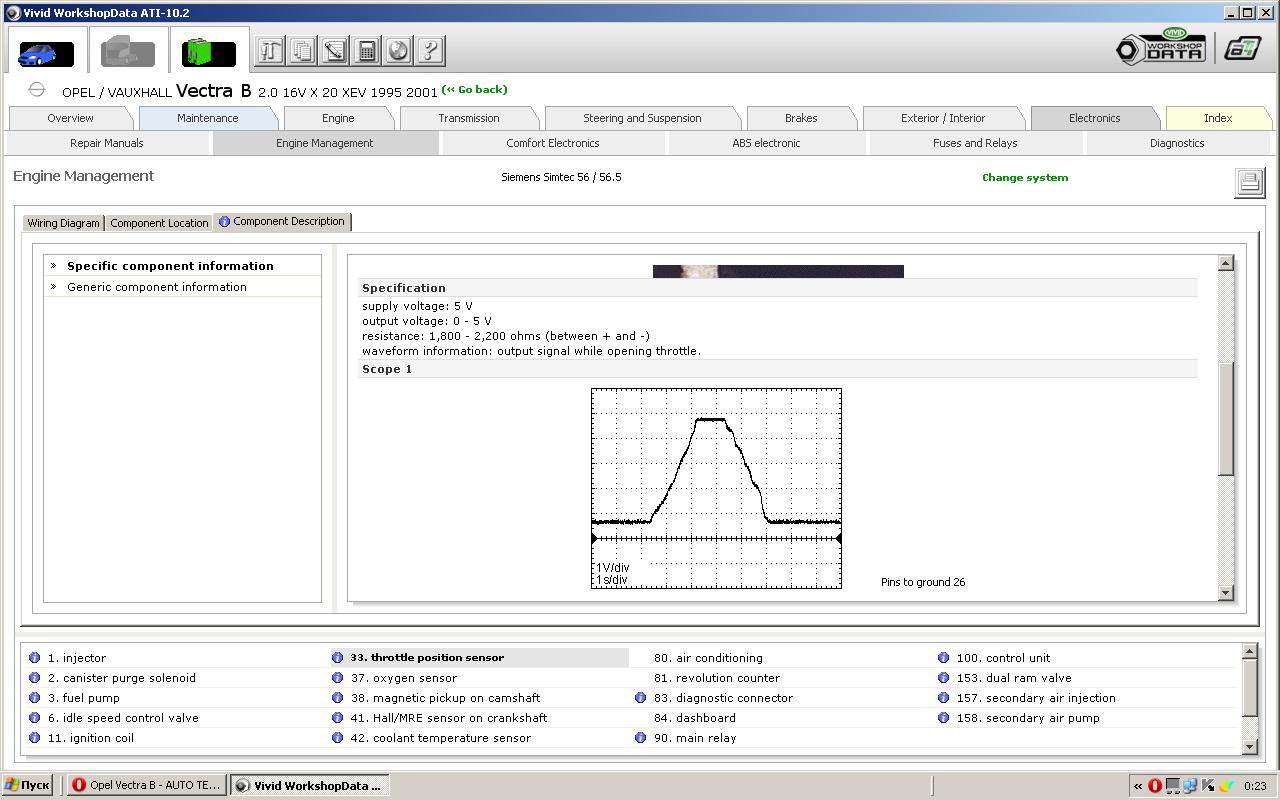The height and width of the screenshot is (800, 1280).
Task: Expand Specific component information item
Action: click(x=170, y=266)
